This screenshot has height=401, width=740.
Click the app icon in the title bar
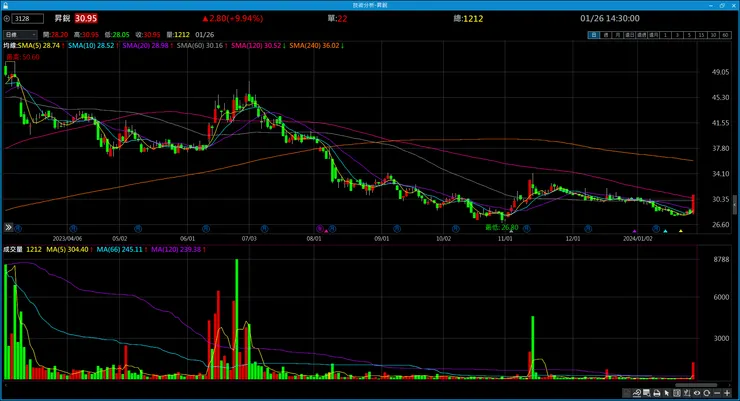(5, 5)
